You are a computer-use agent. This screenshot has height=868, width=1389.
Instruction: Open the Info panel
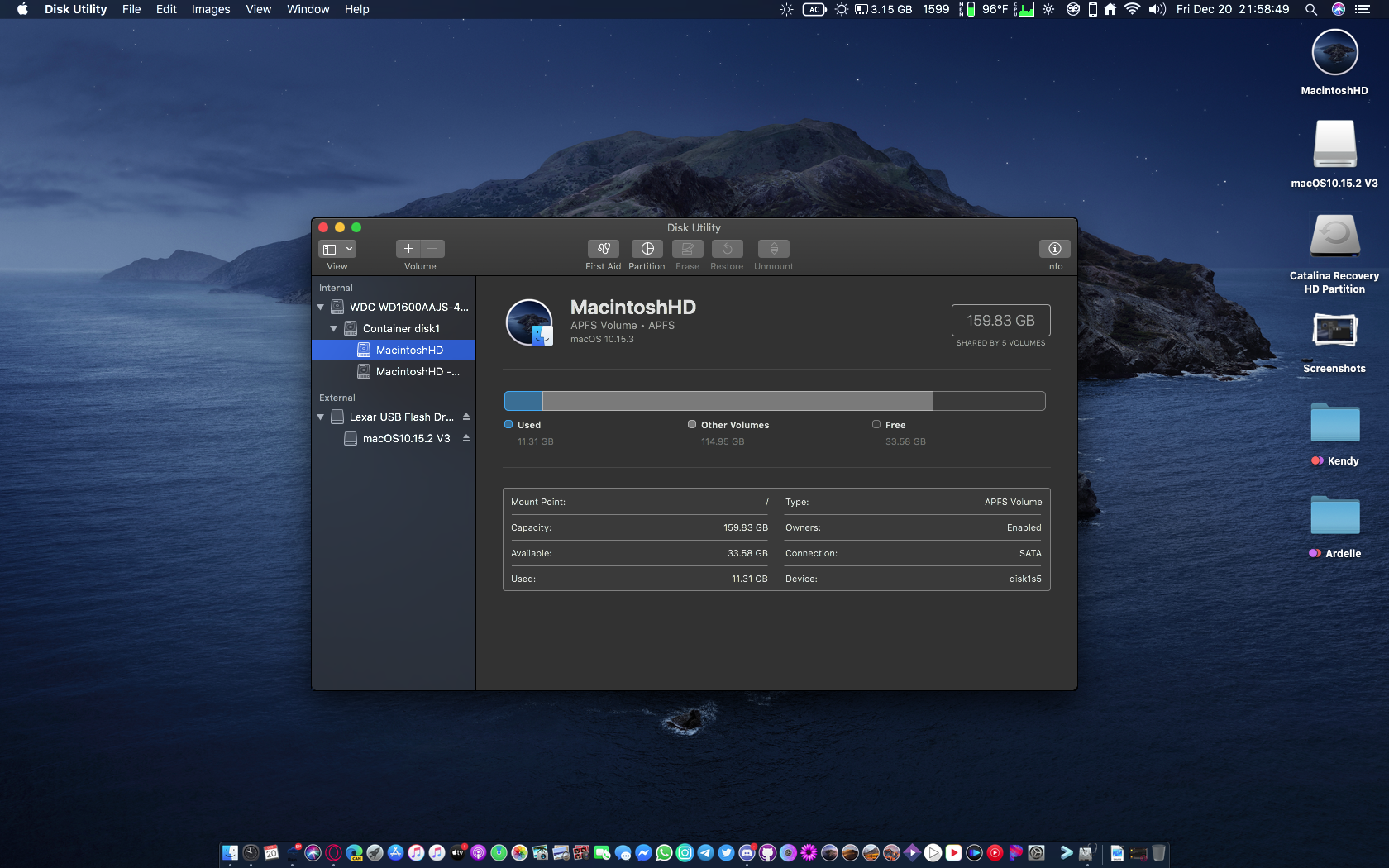(x=1054, y=249)
